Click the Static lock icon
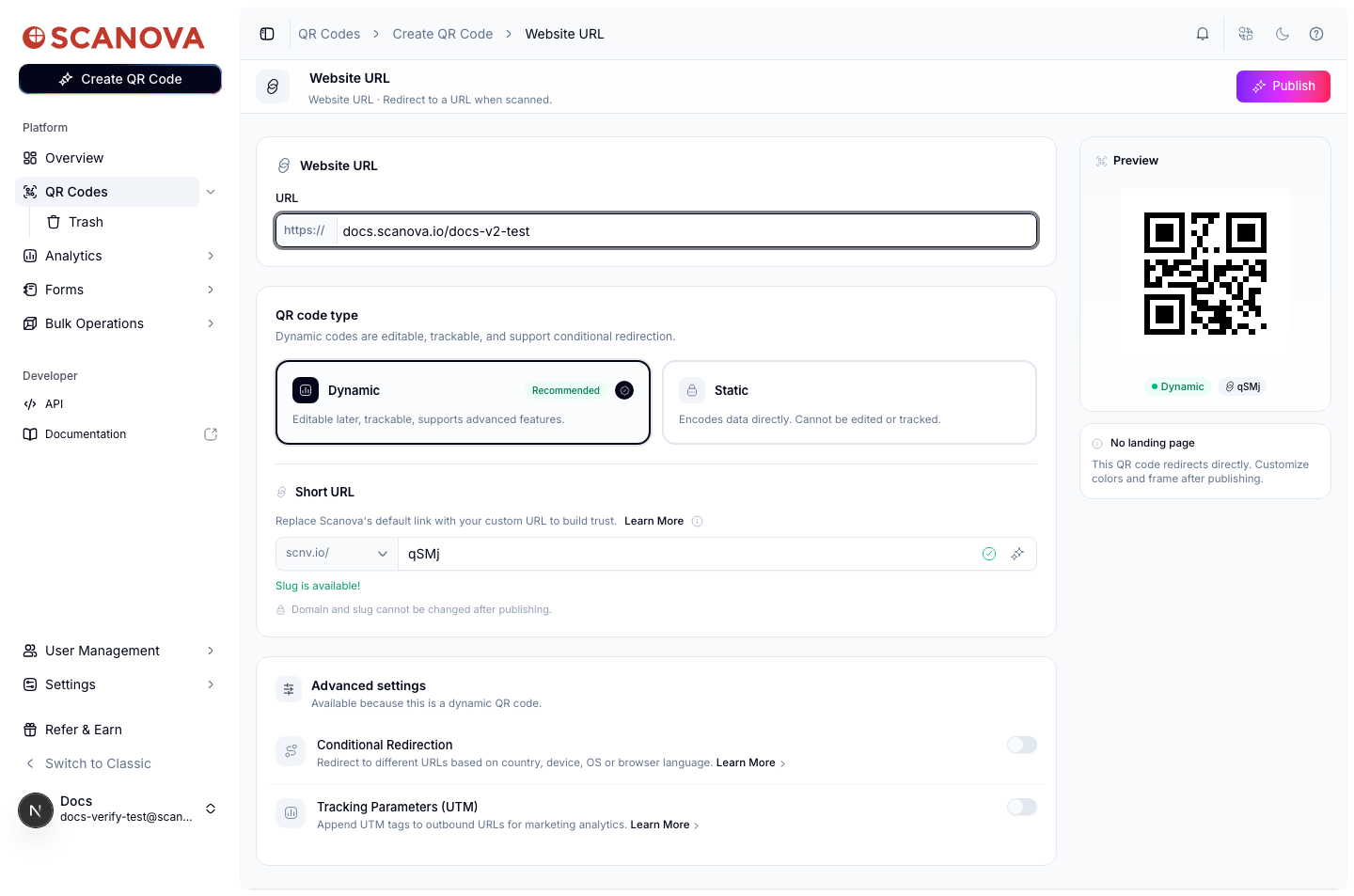 tap(692, 390)
